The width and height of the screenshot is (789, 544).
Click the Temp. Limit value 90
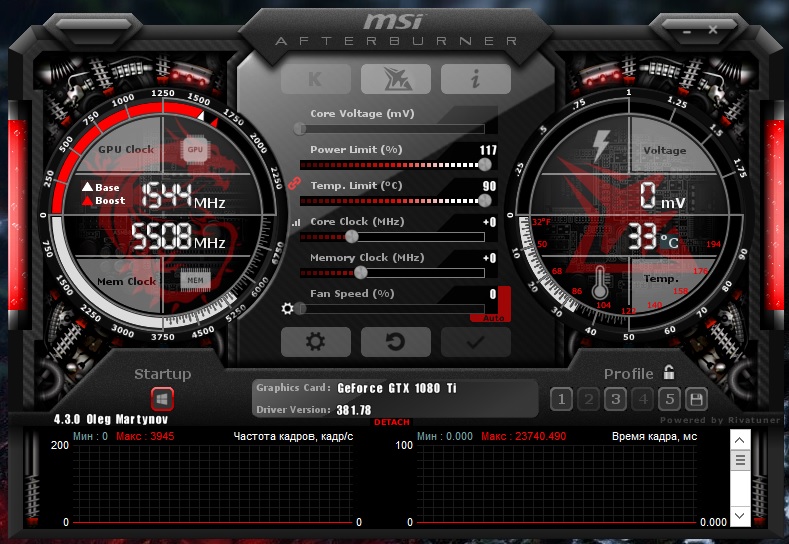pyautogui.click(x=490, y=186)
